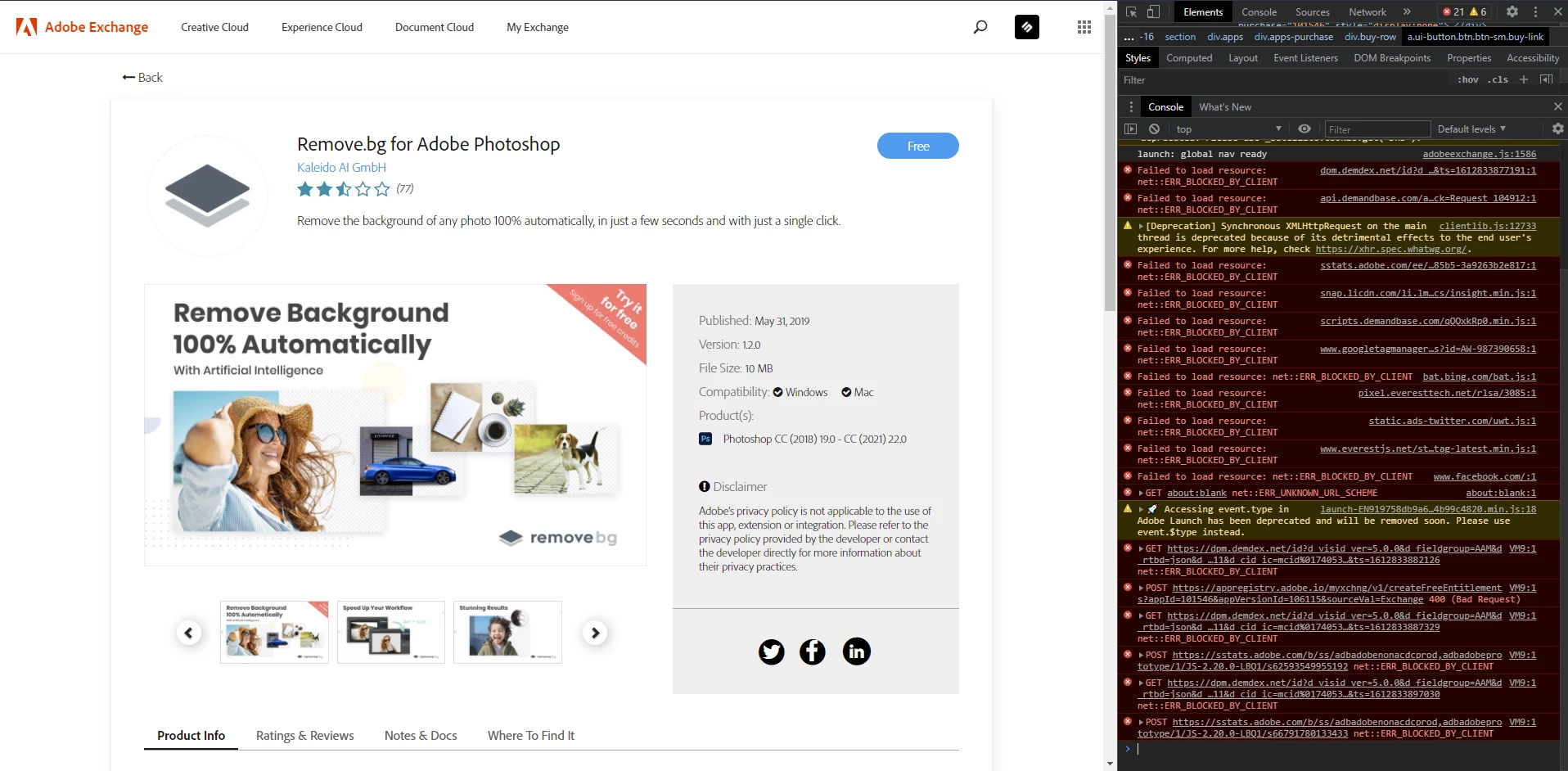The width and height of the screenshot is (1568, 771).
Task: Toggle the :hov element state button
Action: (1468, 79)
